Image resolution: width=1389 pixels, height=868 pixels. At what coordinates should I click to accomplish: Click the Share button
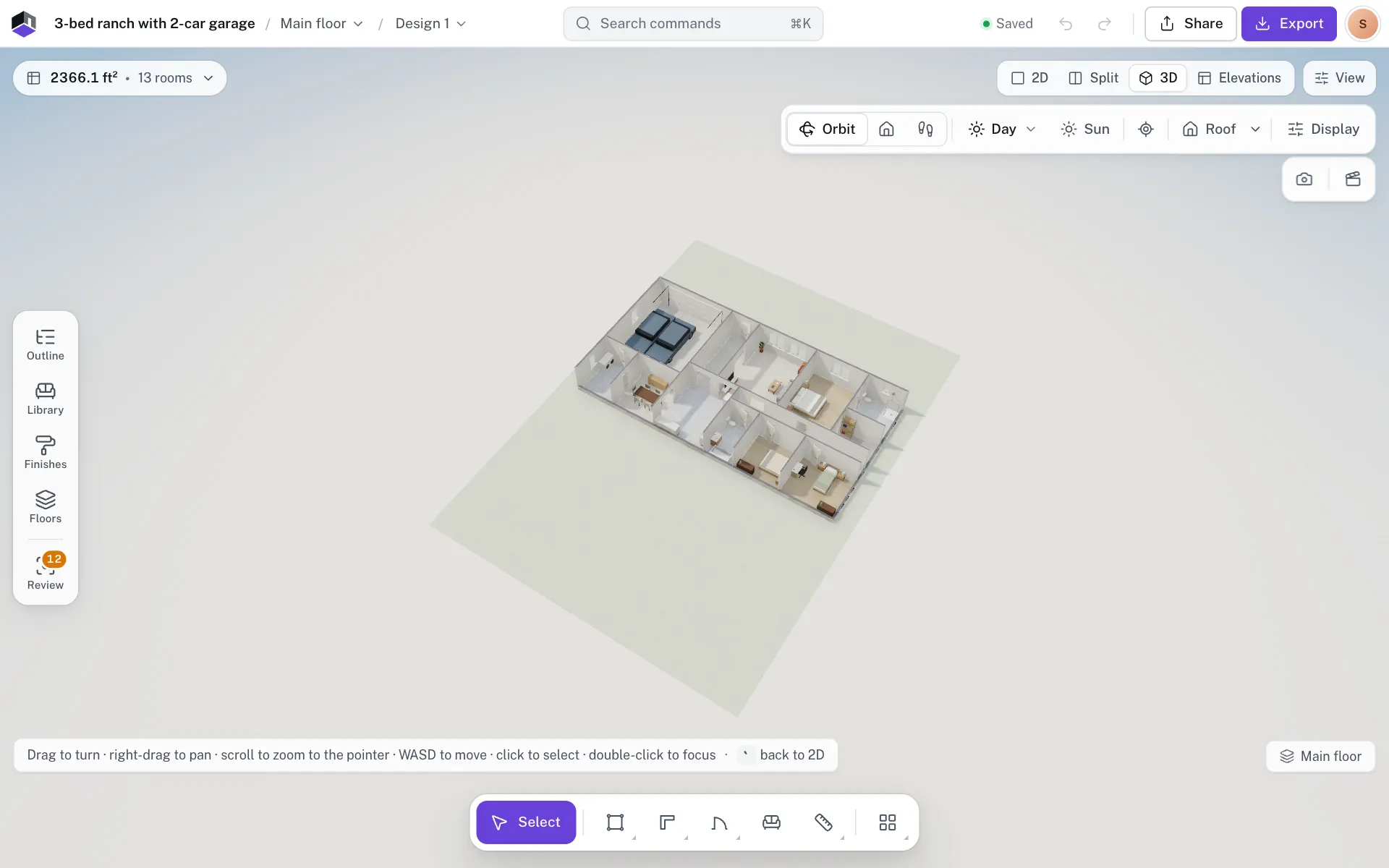[x=1191, y=24]
